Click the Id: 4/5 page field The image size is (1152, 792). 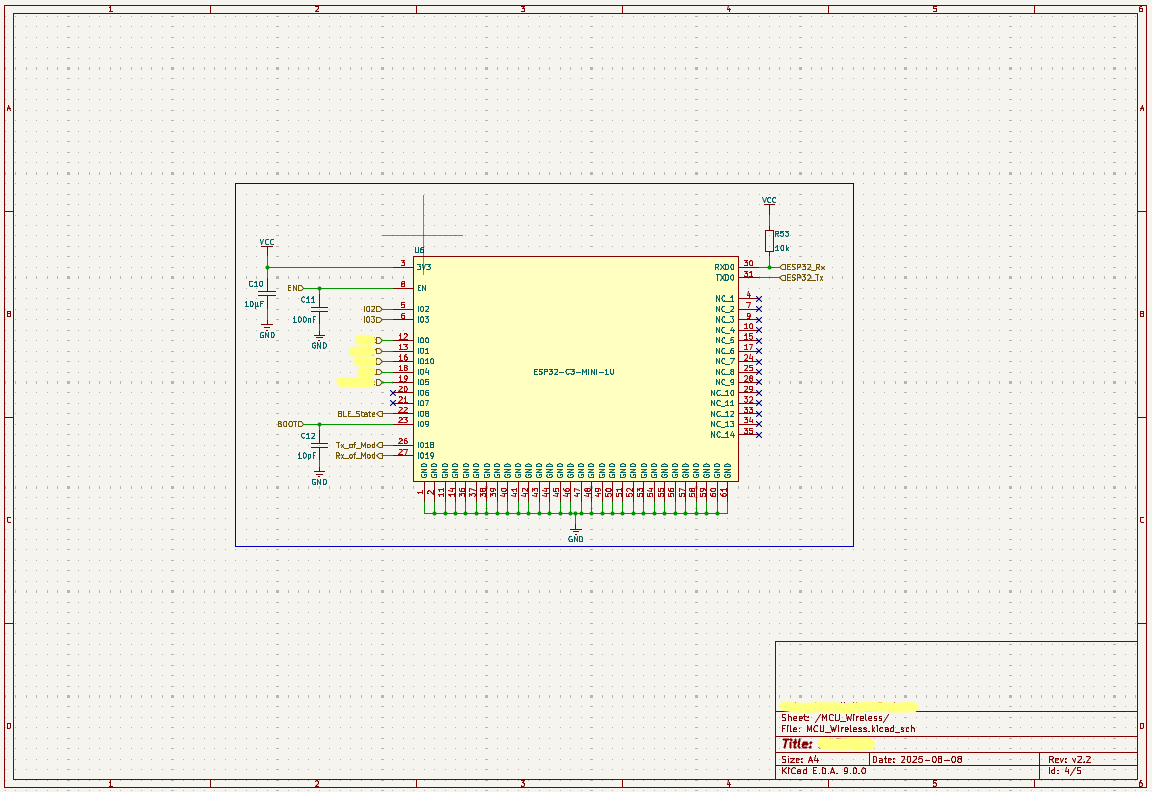[1065, 771]
